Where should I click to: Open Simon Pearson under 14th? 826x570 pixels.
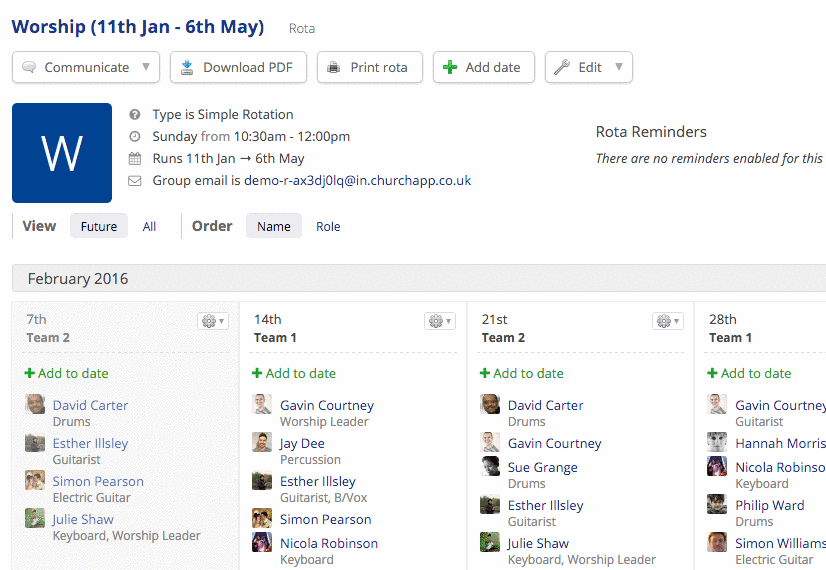[326, 519]
